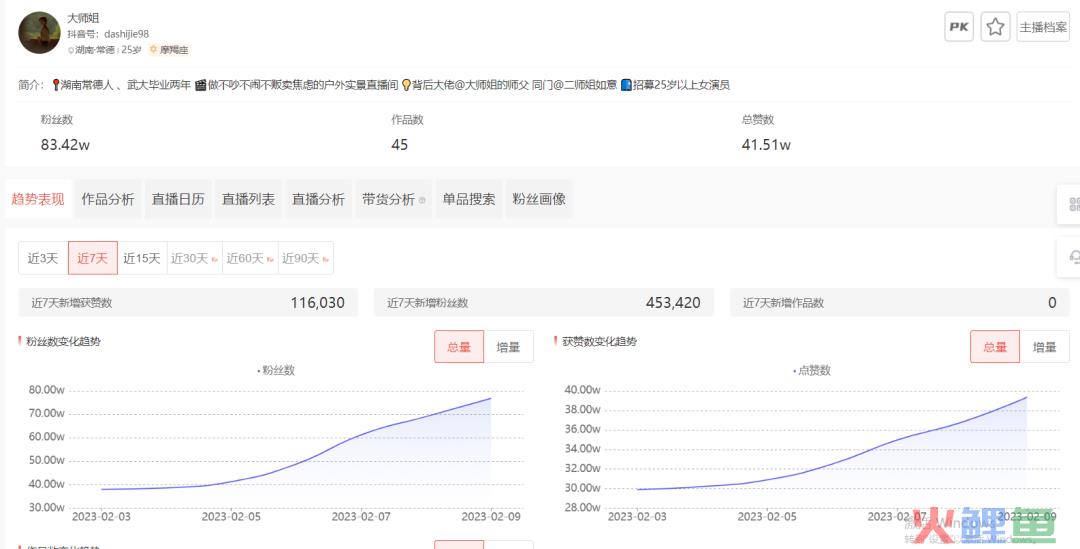Viewport: 1080px width, 549px height.
Task: Select 近90天 time range
Action: 306,258
